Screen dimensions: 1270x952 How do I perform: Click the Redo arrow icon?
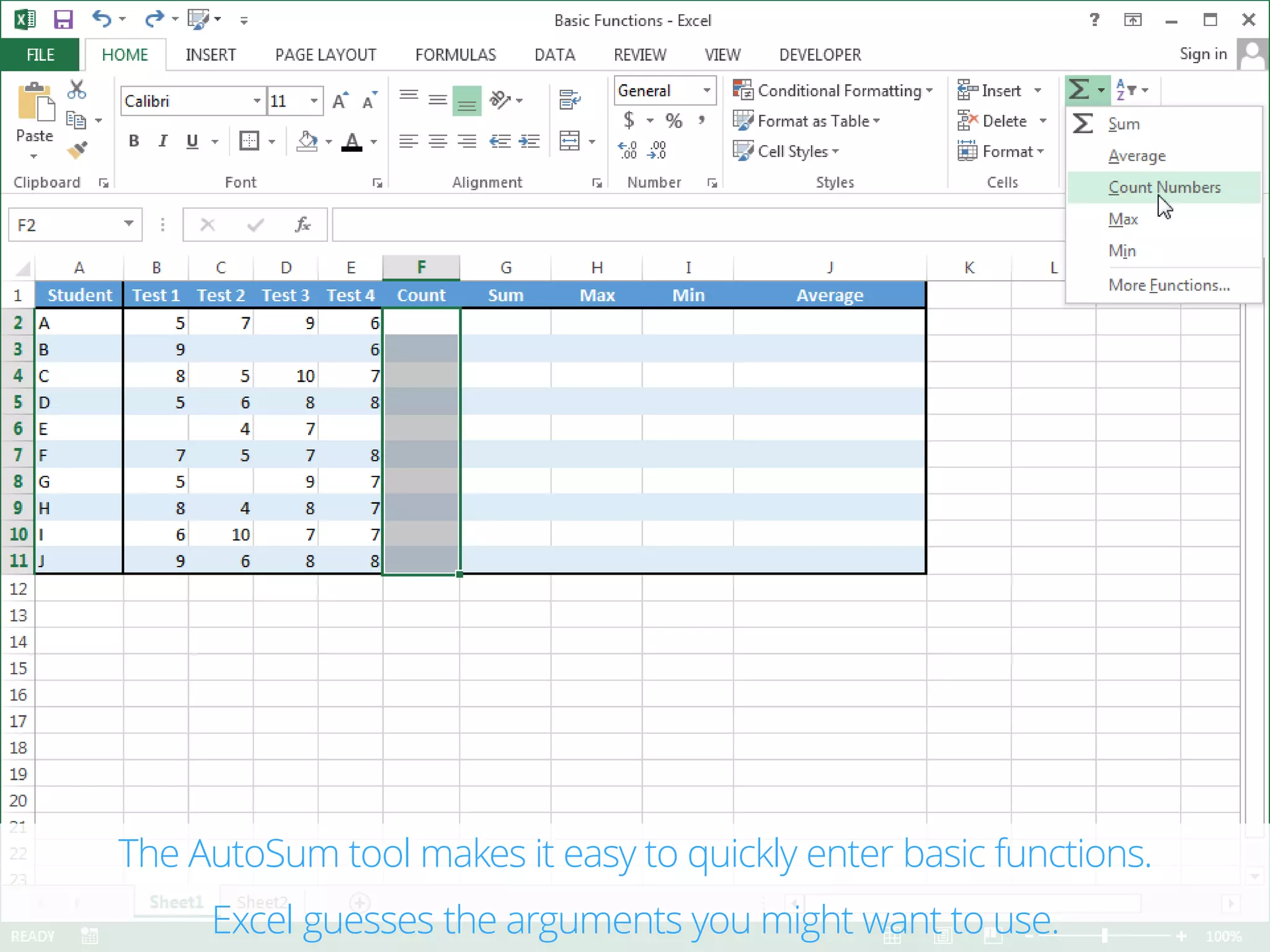click(x=153, y=19)
